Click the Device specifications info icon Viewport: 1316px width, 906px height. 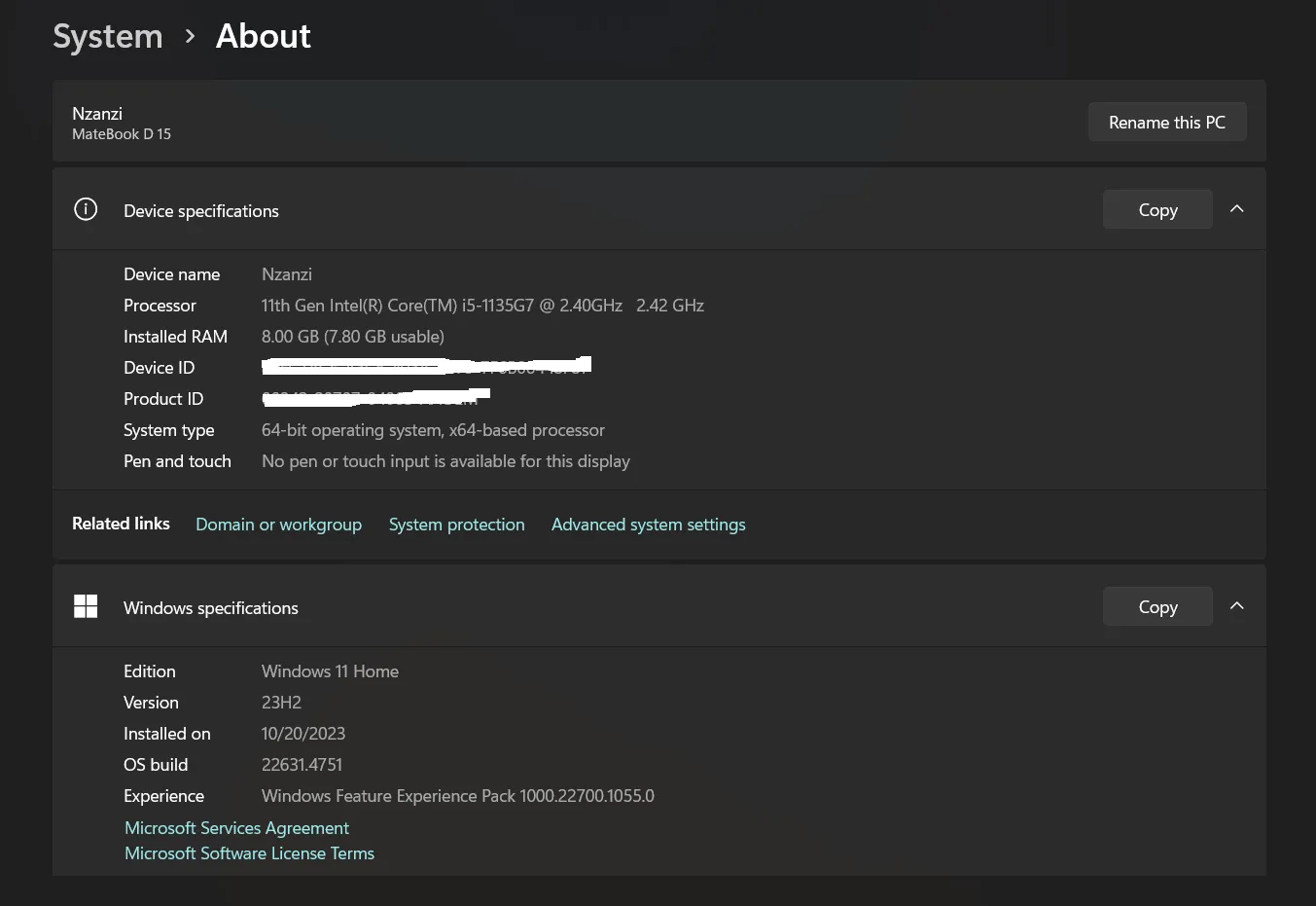pyautogui.click(x=86, y=209)
